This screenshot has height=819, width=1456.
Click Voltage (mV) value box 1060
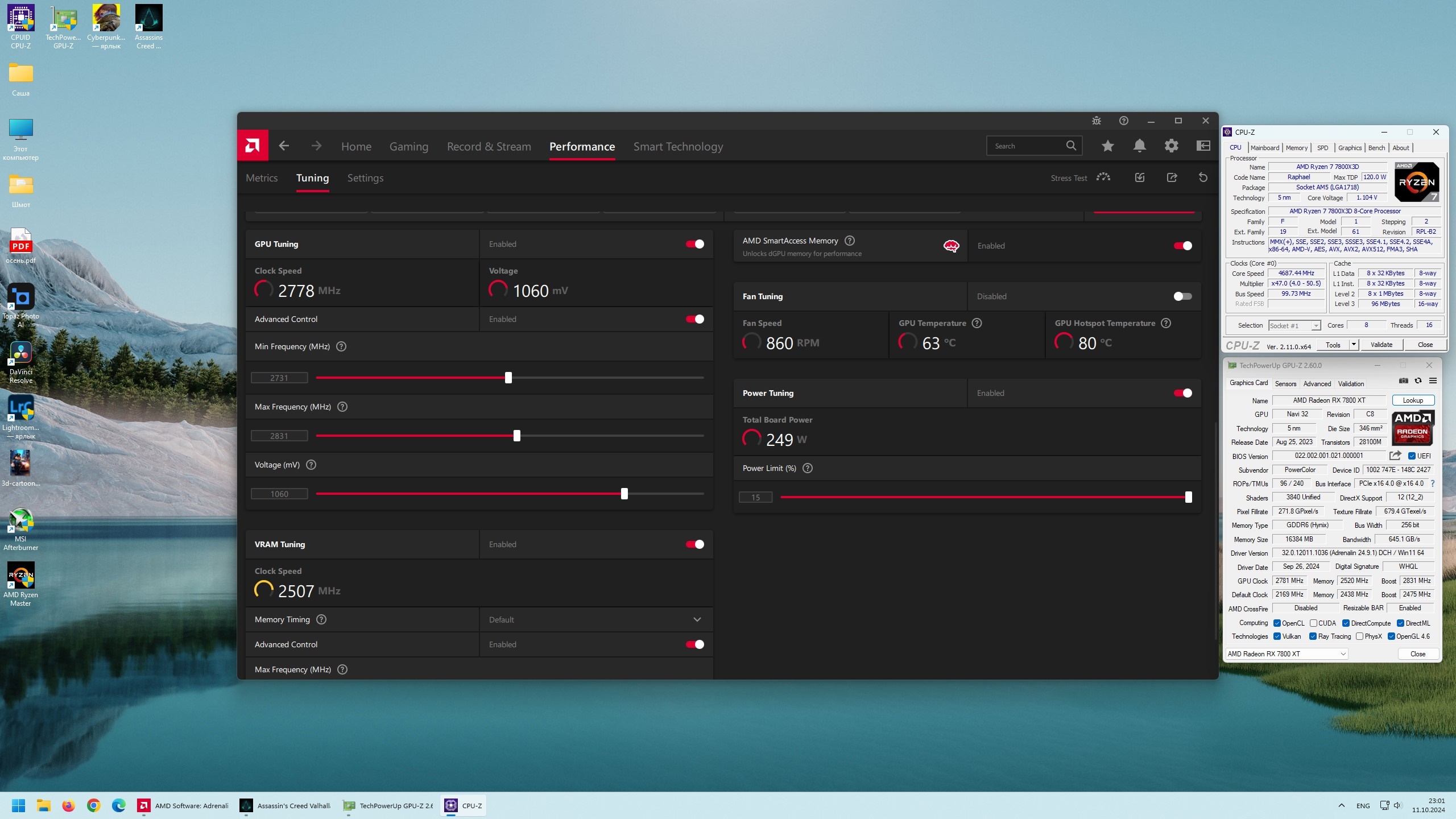coord(279,494)
